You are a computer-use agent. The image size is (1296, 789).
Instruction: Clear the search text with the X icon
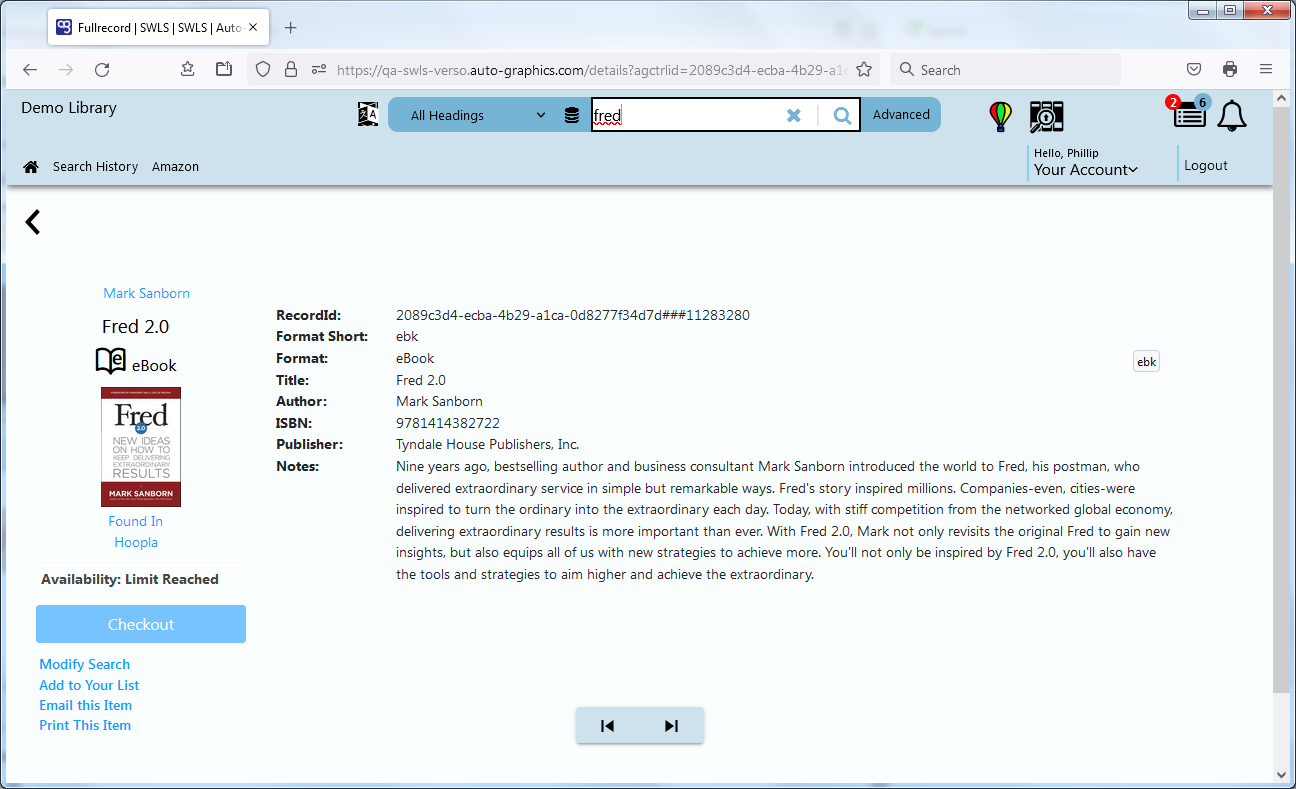point(794,115)
